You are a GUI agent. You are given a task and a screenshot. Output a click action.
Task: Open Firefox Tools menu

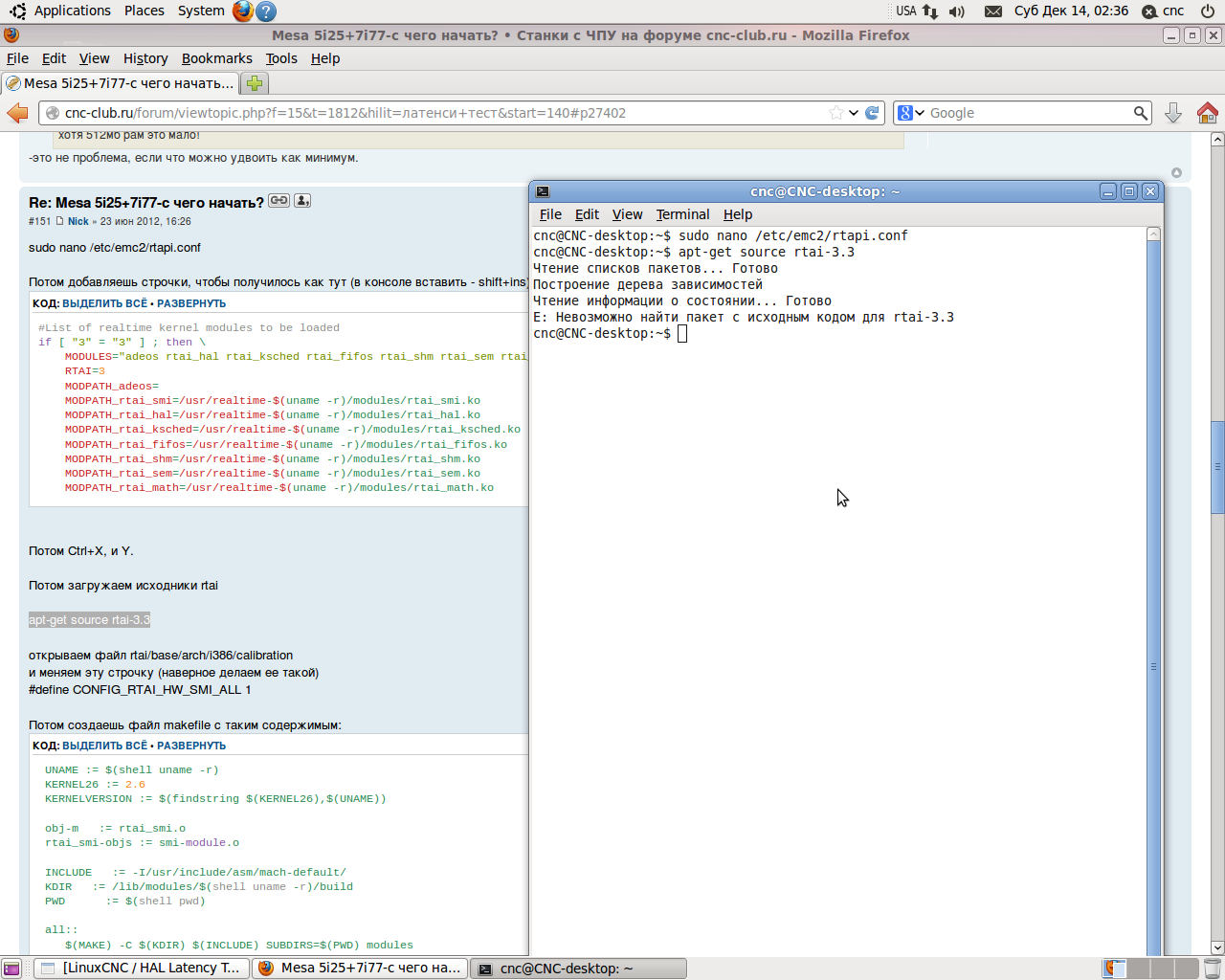pyautogui.click(x=281, y=58)
